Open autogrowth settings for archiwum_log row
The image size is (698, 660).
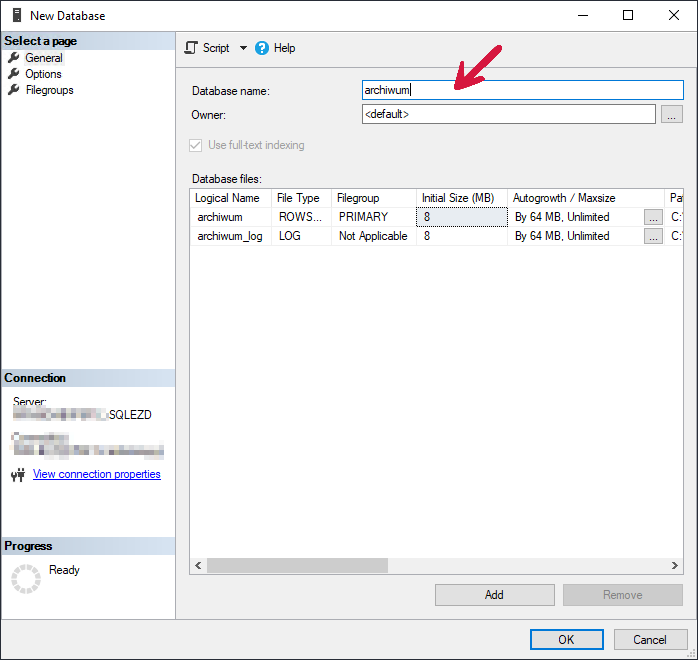653,236
